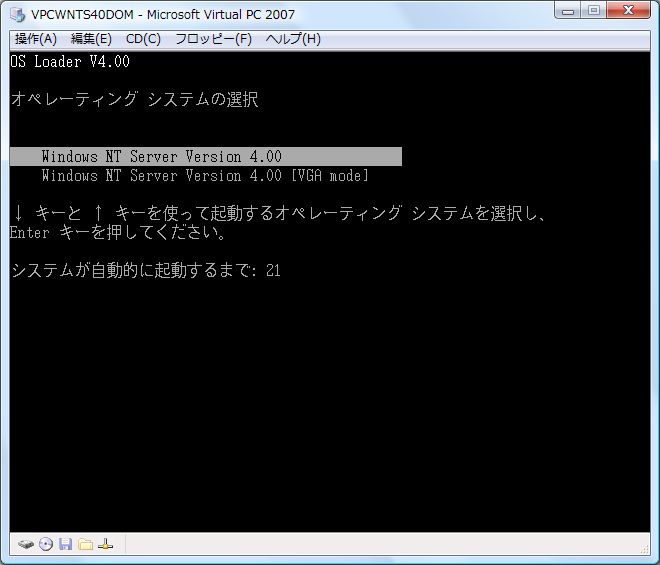Click the OS Loader V4.00 text
The image size is (660, 565).
tap(70, 62)
